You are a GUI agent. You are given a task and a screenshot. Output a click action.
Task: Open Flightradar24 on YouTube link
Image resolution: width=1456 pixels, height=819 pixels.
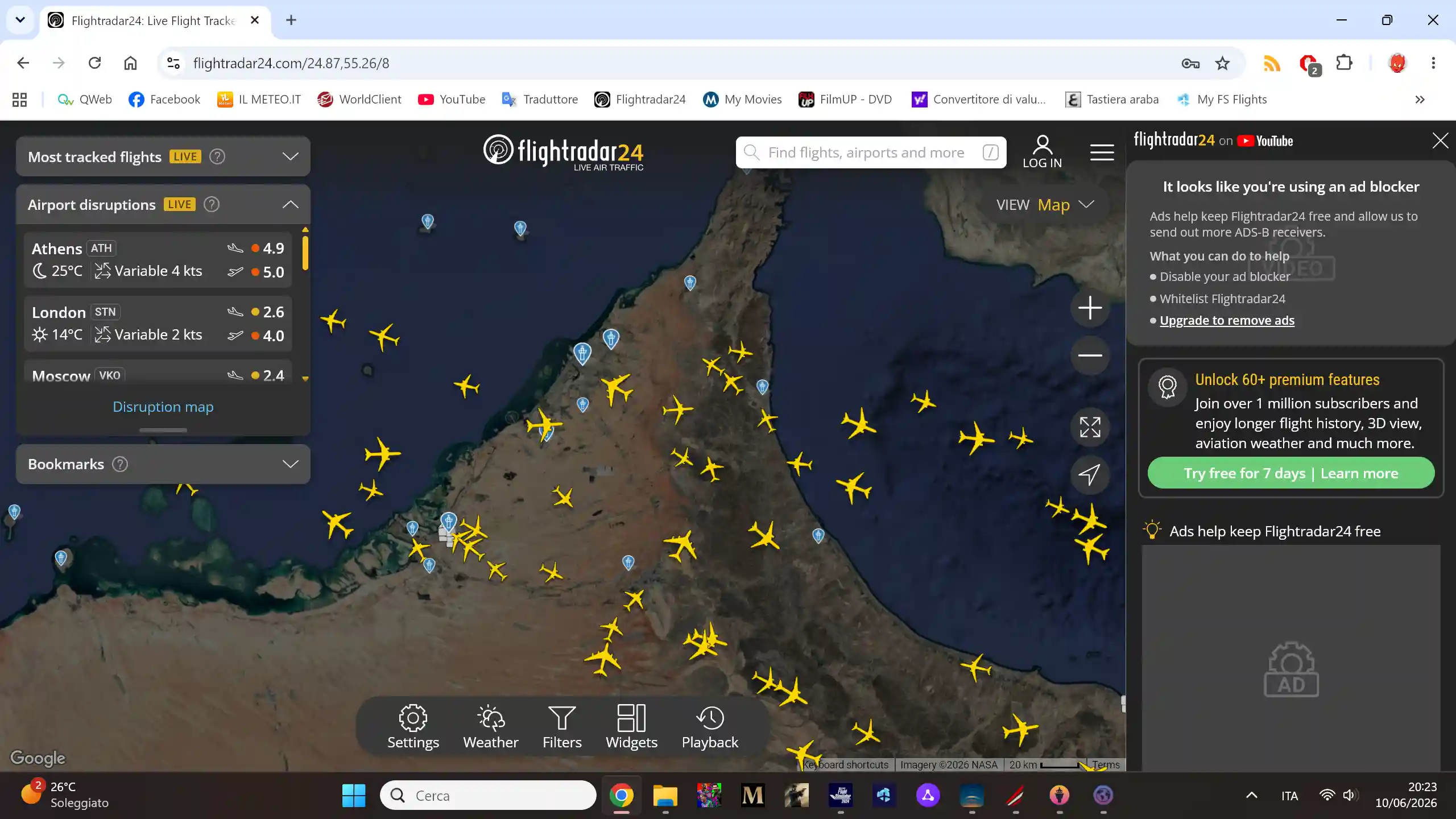pyautogui.click(x=1213, y=140)
